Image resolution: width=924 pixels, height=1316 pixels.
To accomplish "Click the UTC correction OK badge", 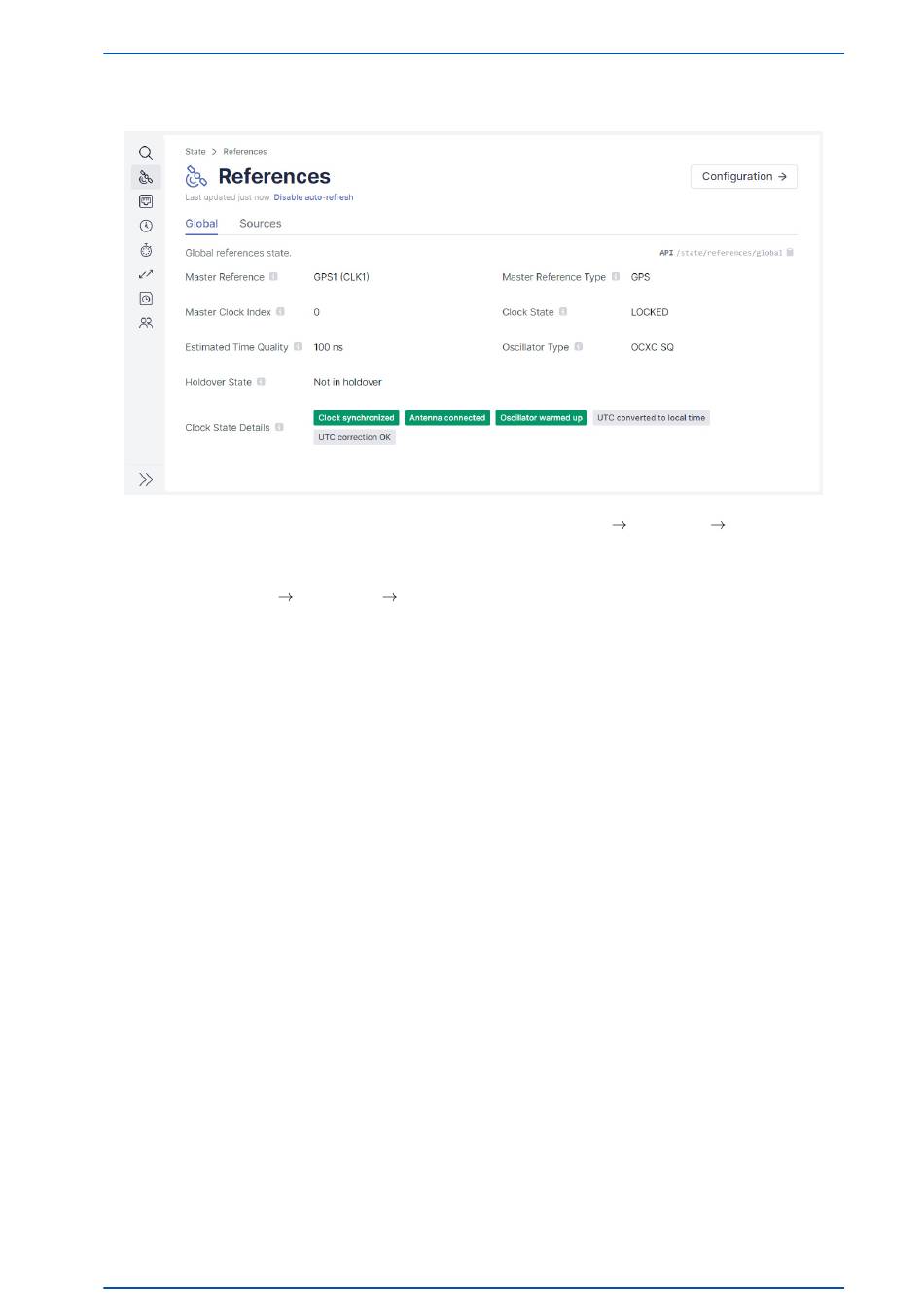I will [x=354, y=437].
